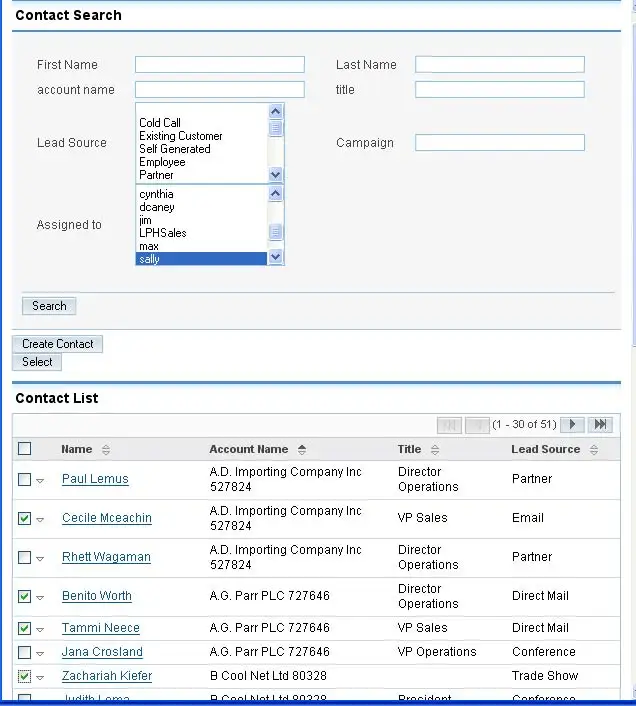This screenshot has height=706, width=636.
Task: Toggle select-all checkbox in list header
Action: (25, 448)
